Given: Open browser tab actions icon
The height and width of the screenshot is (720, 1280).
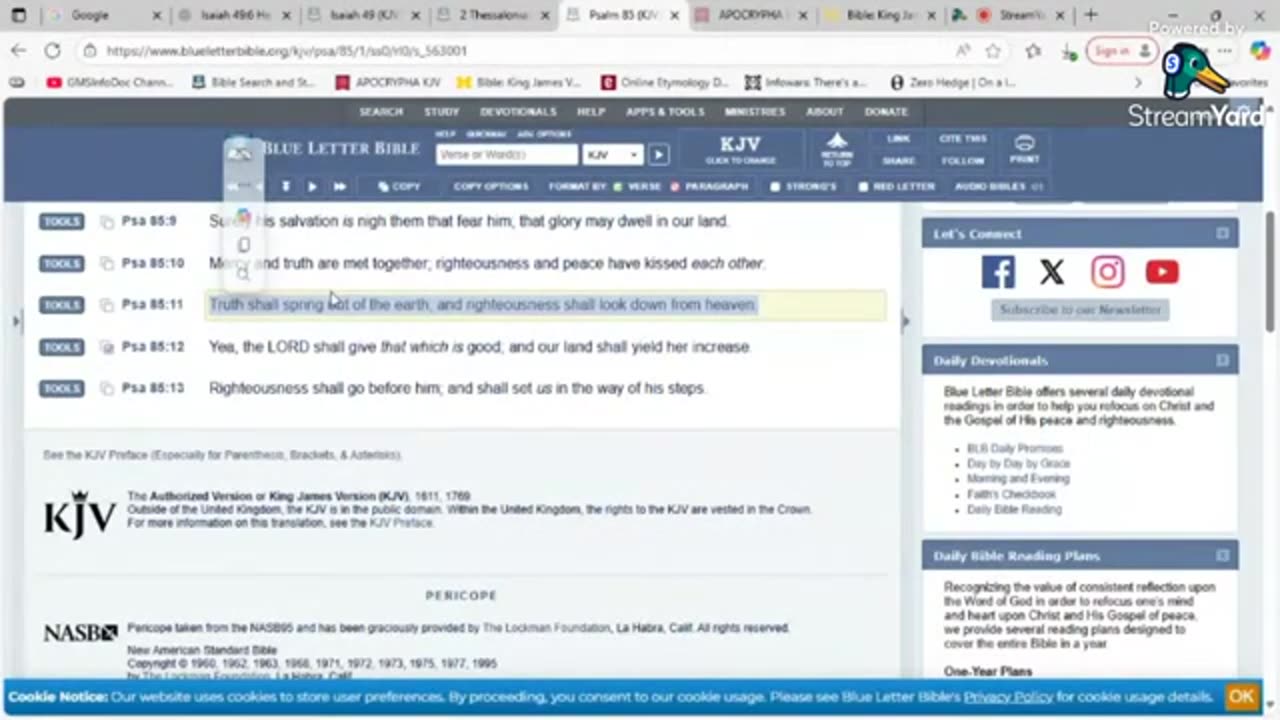Looking at the screenshot, I should click(x=18, y=15).
